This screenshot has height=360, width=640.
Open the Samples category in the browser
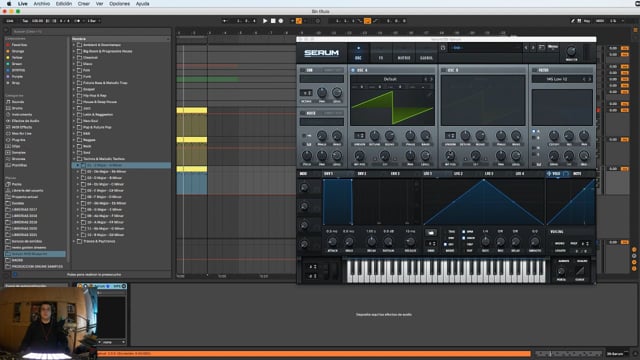click(19, 153)
